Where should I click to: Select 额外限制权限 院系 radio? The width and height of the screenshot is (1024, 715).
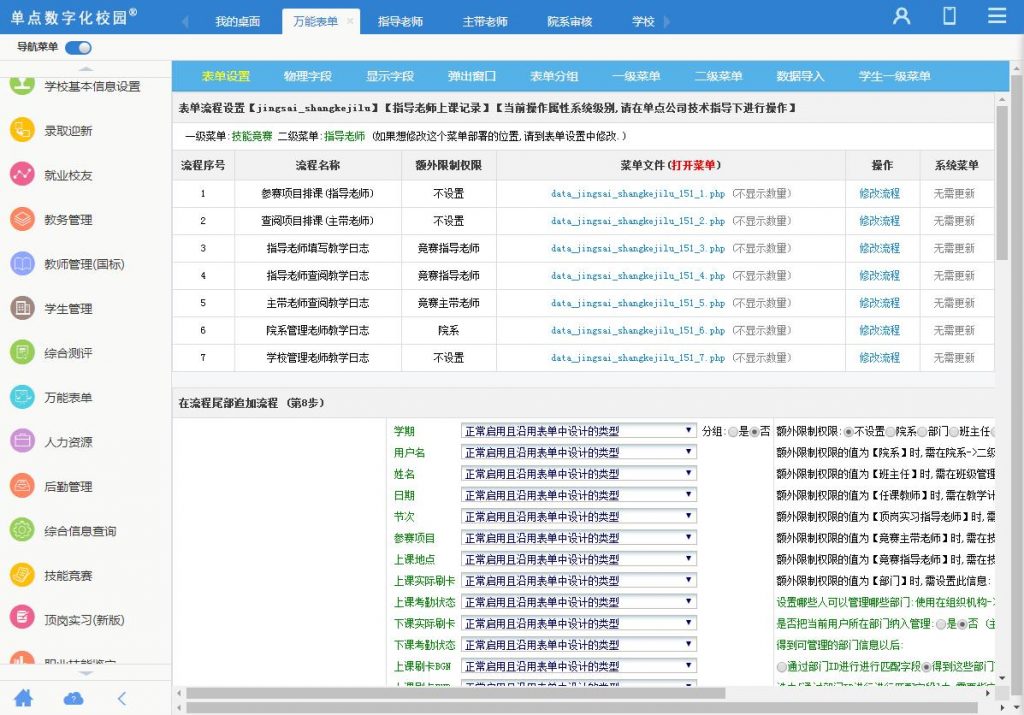coord(890,432)
